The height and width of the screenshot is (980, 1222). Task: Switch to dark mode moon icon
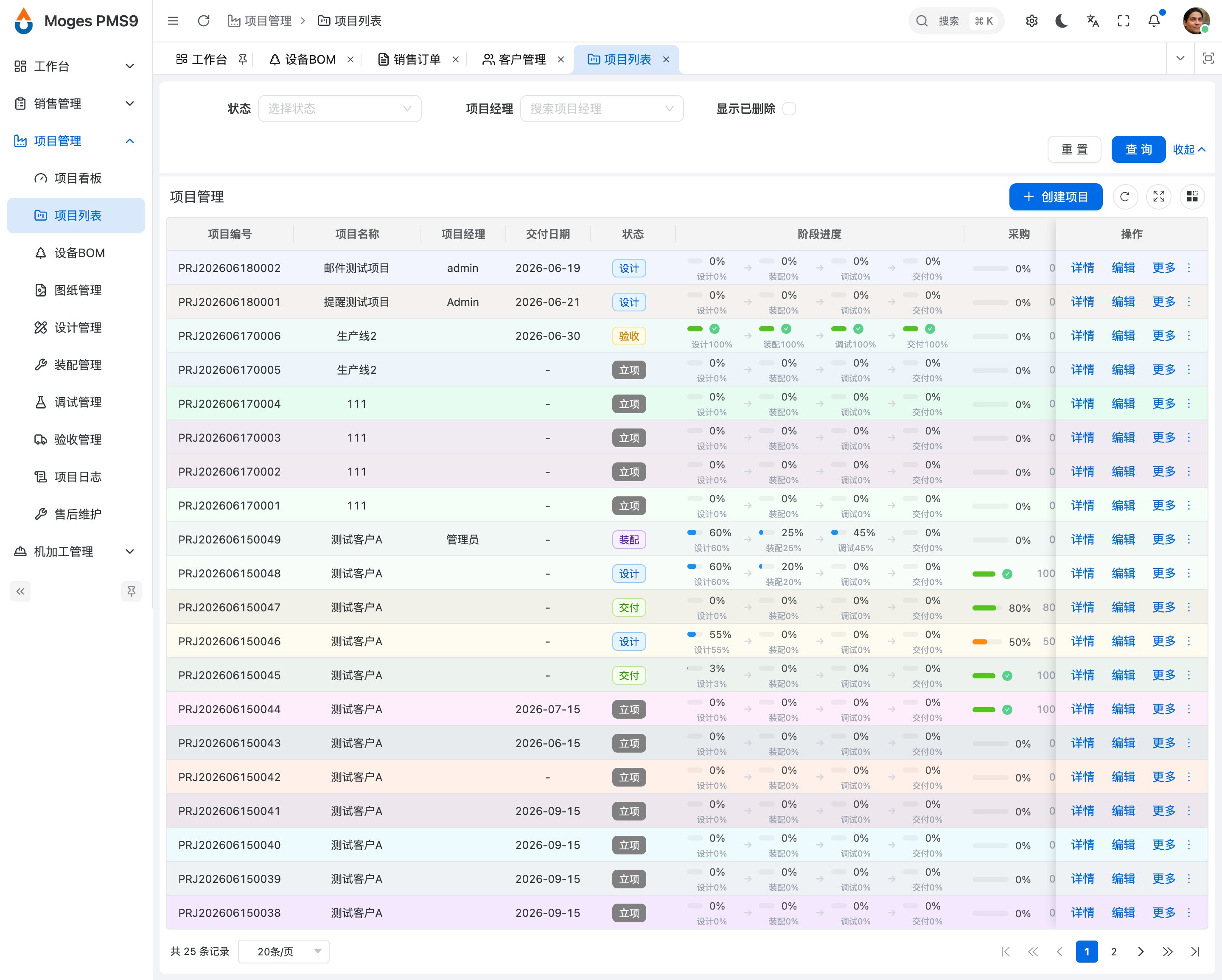pos(1062,21)
